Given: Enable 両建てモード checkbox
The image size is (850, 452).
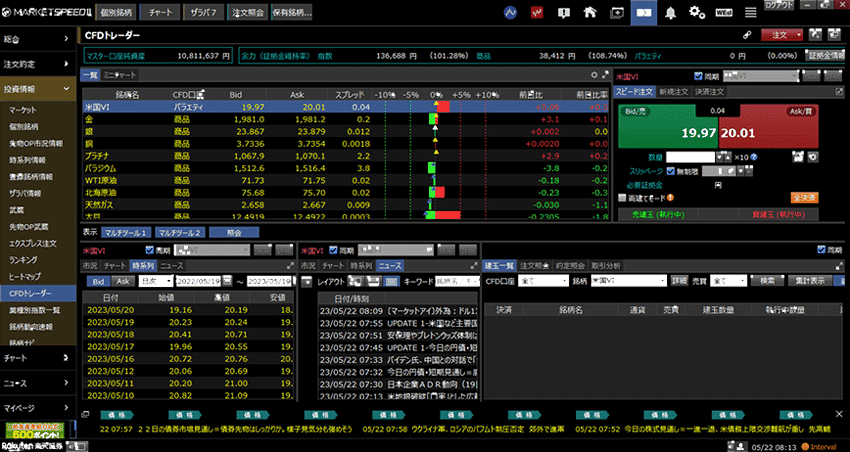Looking at the screenshot, I should pos(622,198).
